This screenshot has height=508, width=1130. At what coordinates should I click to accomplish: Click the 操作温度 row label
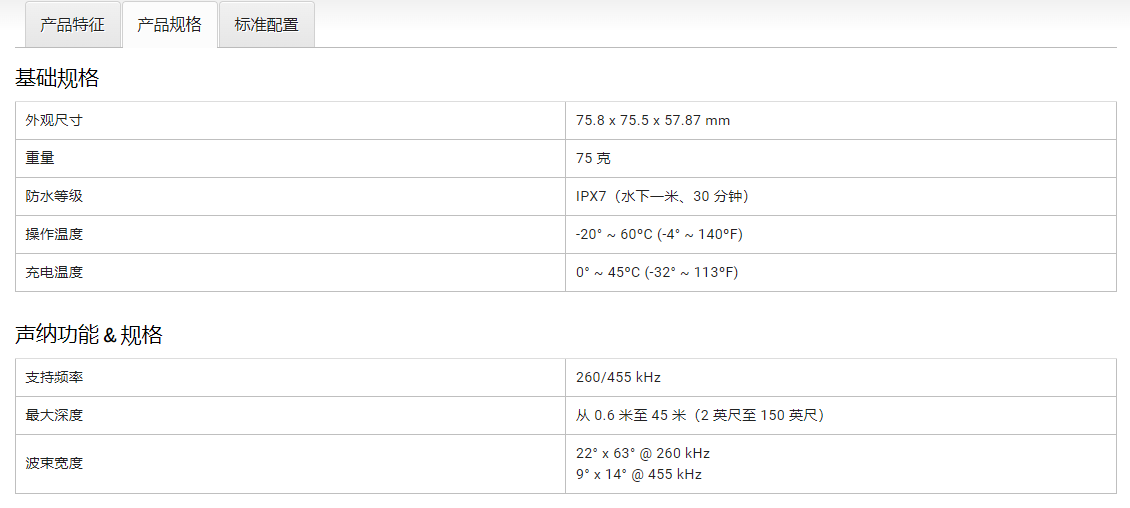[x=54, y=234]
